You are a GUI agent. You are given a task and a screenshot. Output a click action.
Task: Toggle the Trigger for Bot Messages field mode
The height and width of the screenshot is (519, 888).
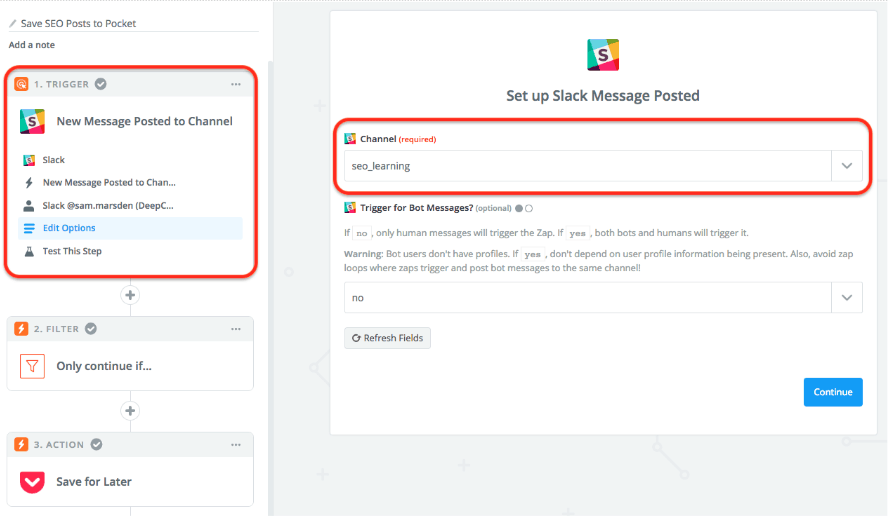point(524,208)
